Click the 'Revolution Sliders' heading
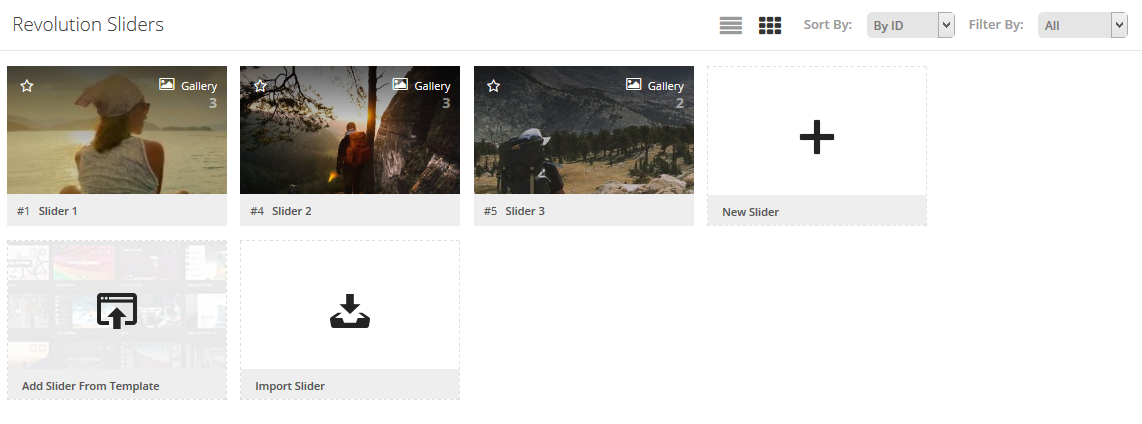 coord(88,24)
